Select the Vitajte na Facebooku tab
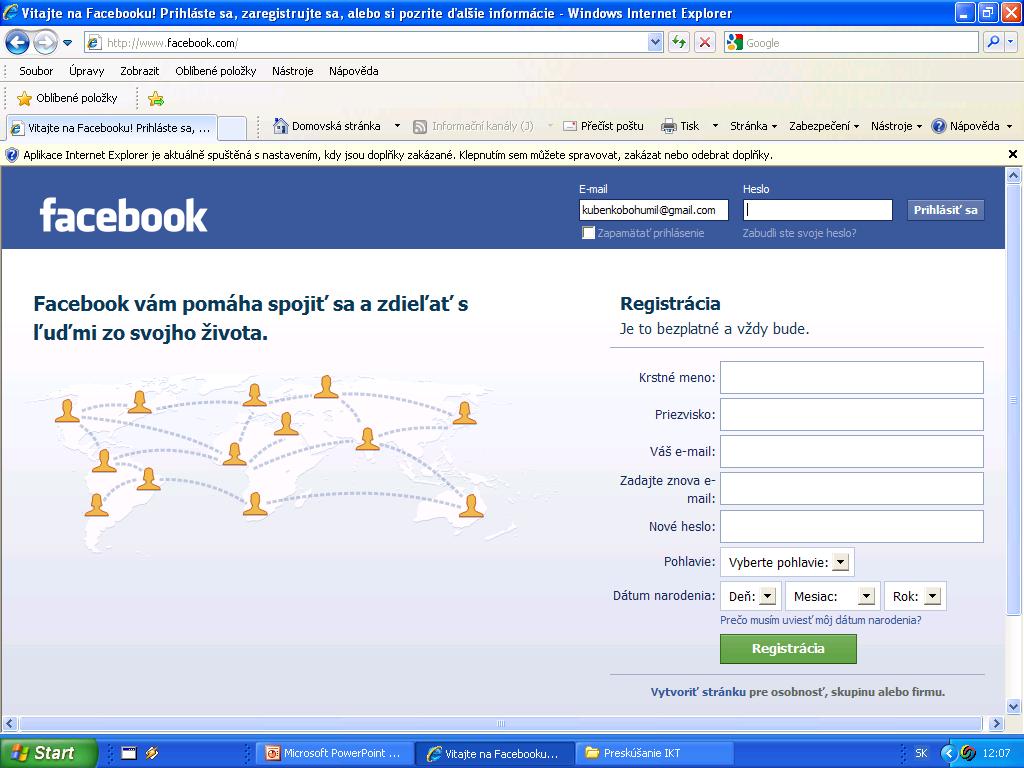 112,128
